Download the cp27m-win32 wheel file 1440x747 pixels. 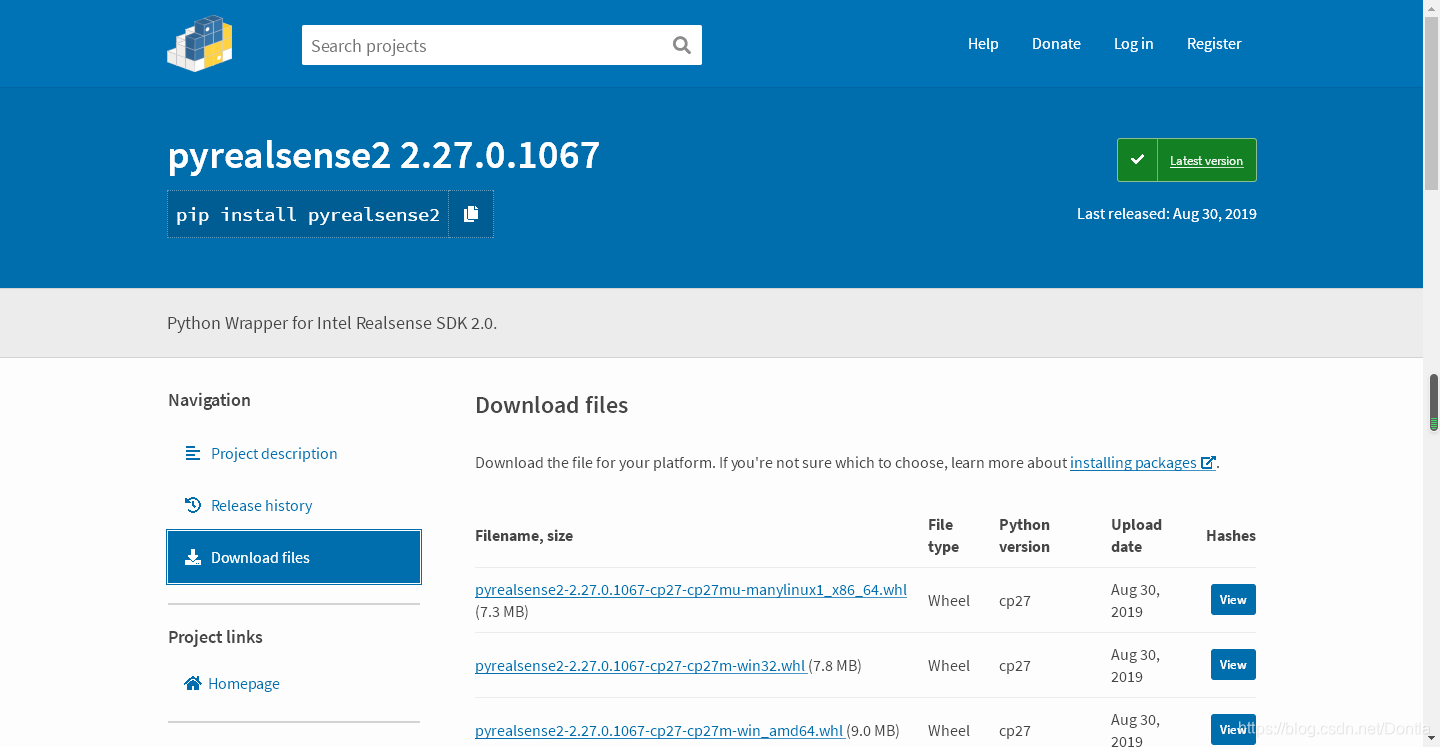tap(640, 665)
